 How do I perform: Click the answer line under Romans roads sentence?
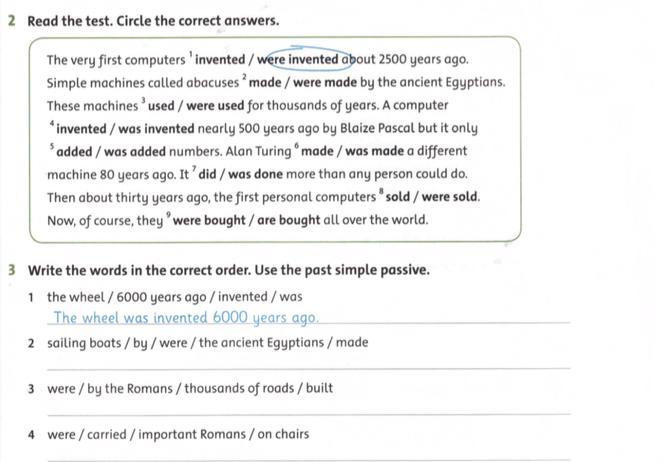309,407
